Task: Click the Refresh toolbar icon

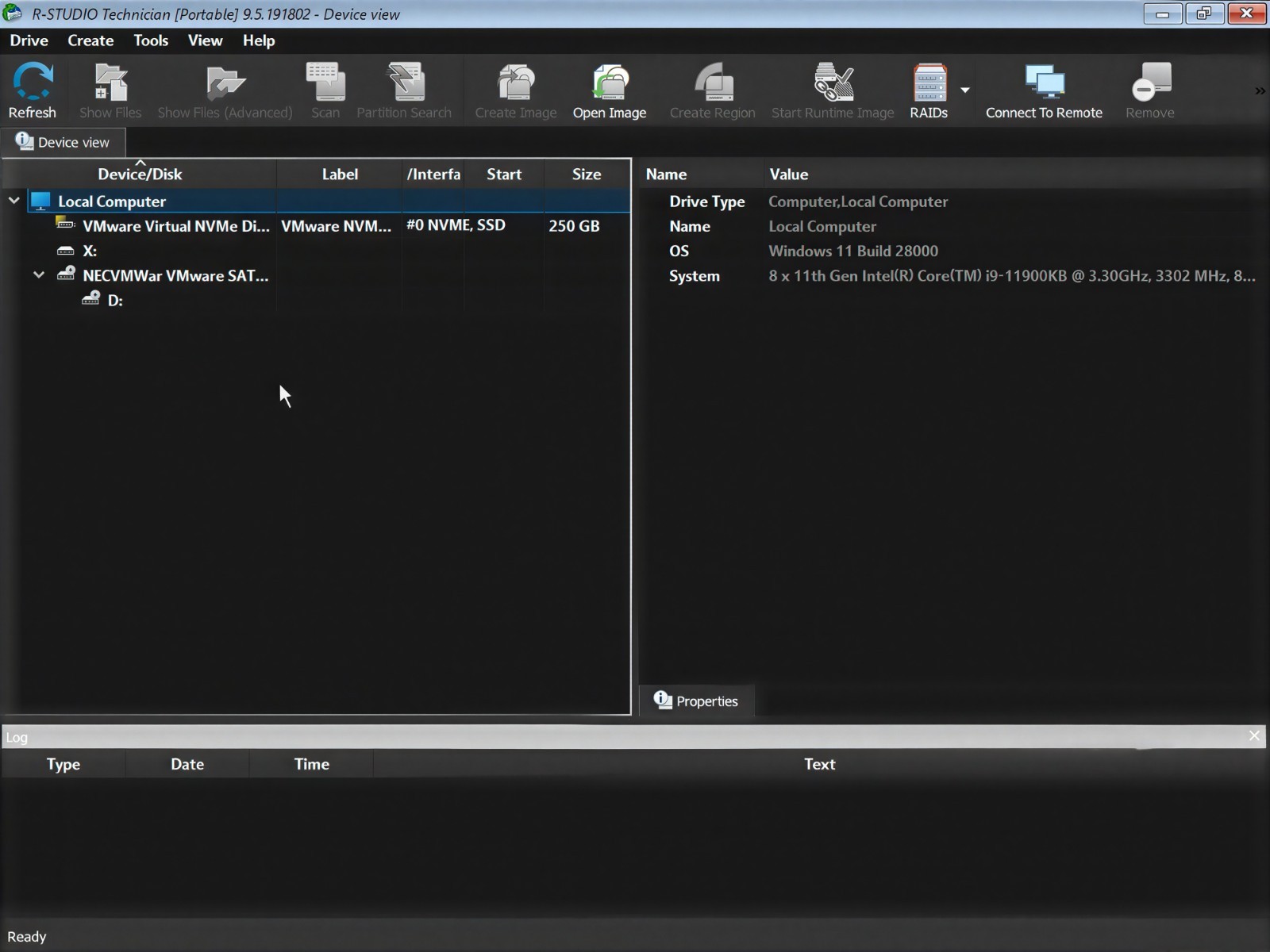Action: coord(33,82)
